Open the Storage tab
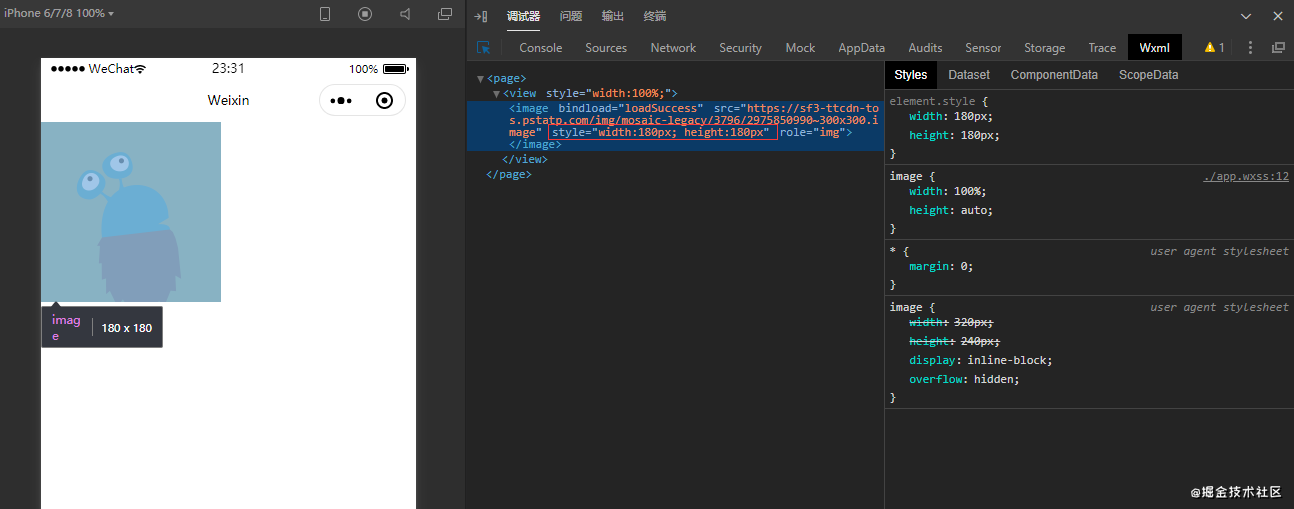This screenshot has height=509, width=1294. (1045, 47)
